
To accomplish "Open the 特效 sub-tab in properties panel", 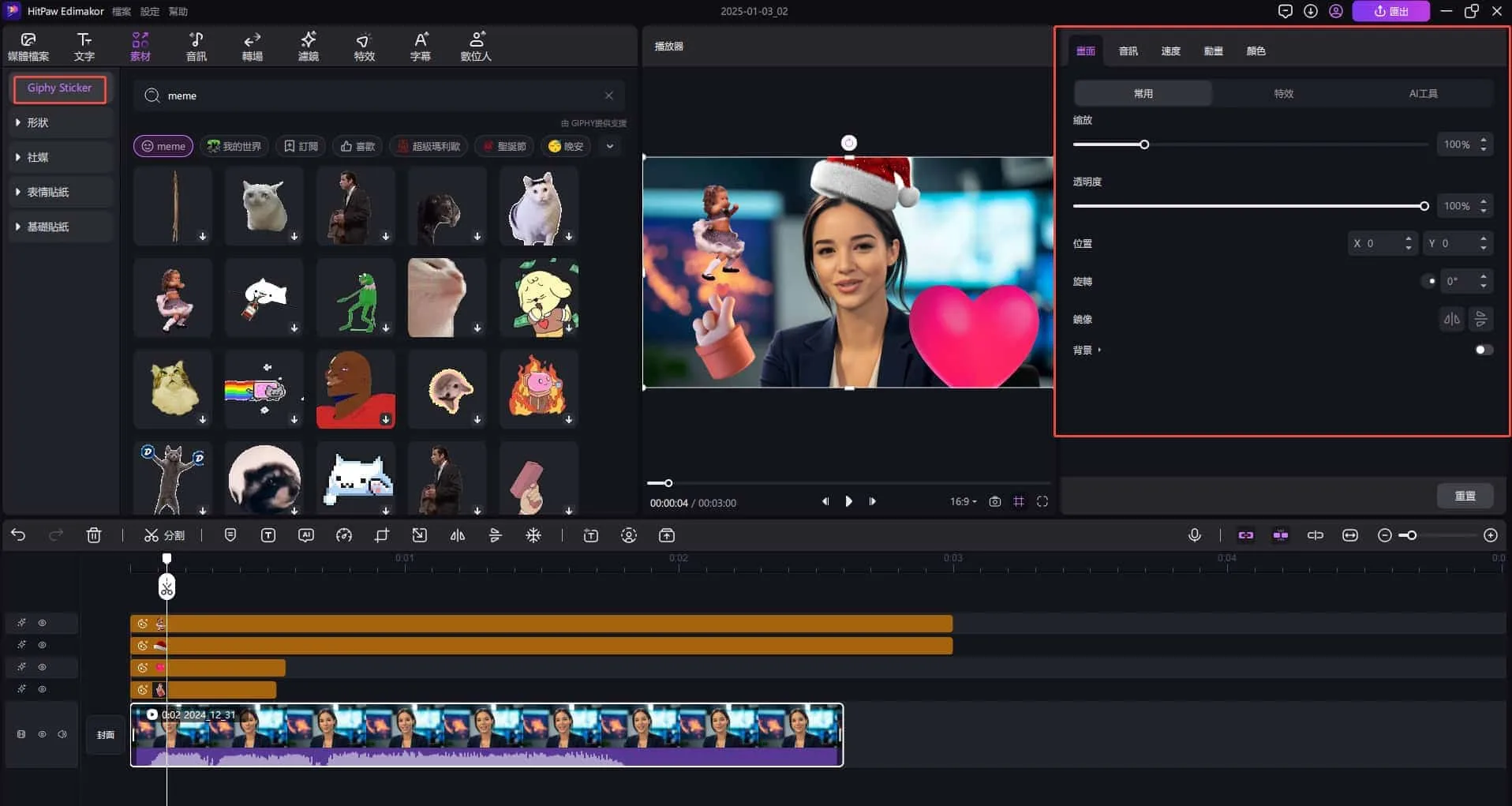I will 1283,93.
